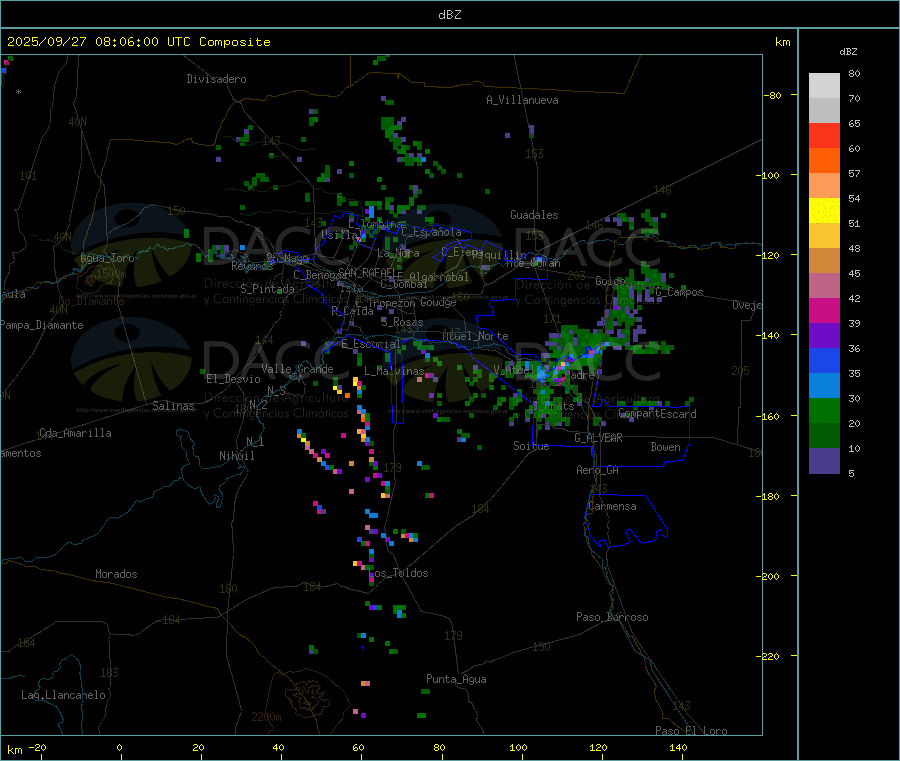
Task: Click the La_Nora label
Action: (x=398, y=253)
